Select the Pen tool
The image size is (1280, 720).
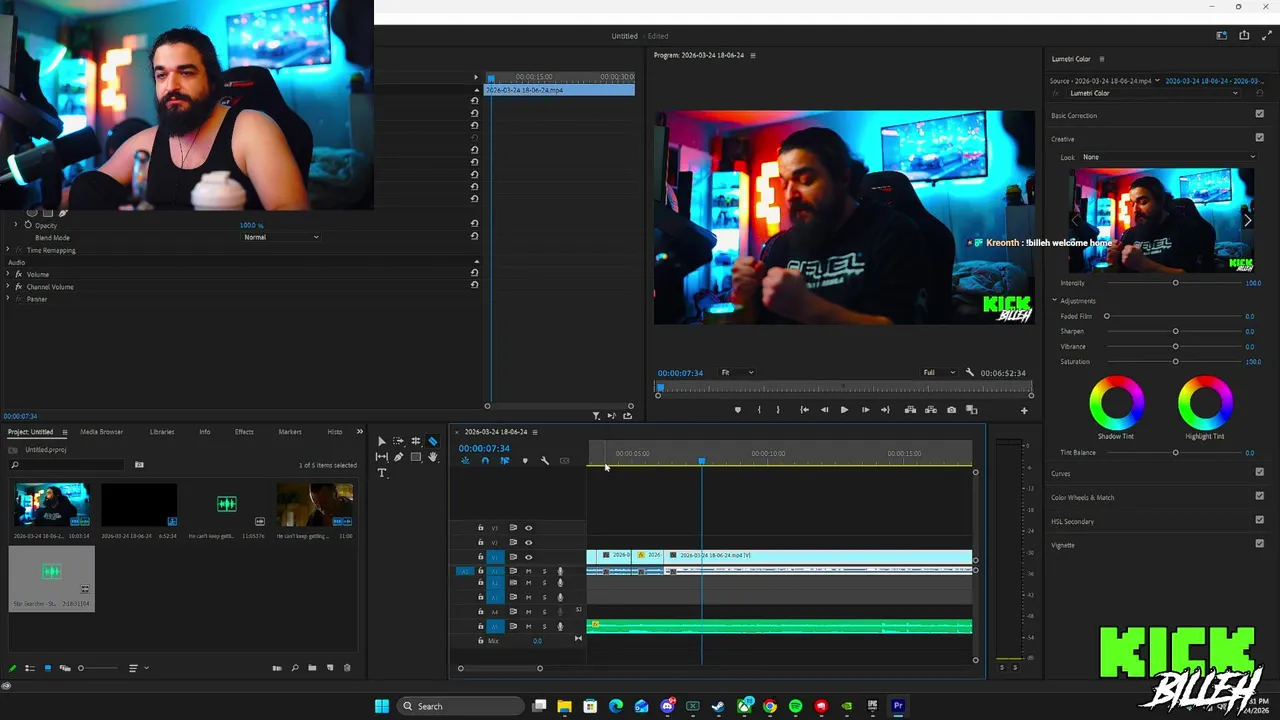pos(398,457)
